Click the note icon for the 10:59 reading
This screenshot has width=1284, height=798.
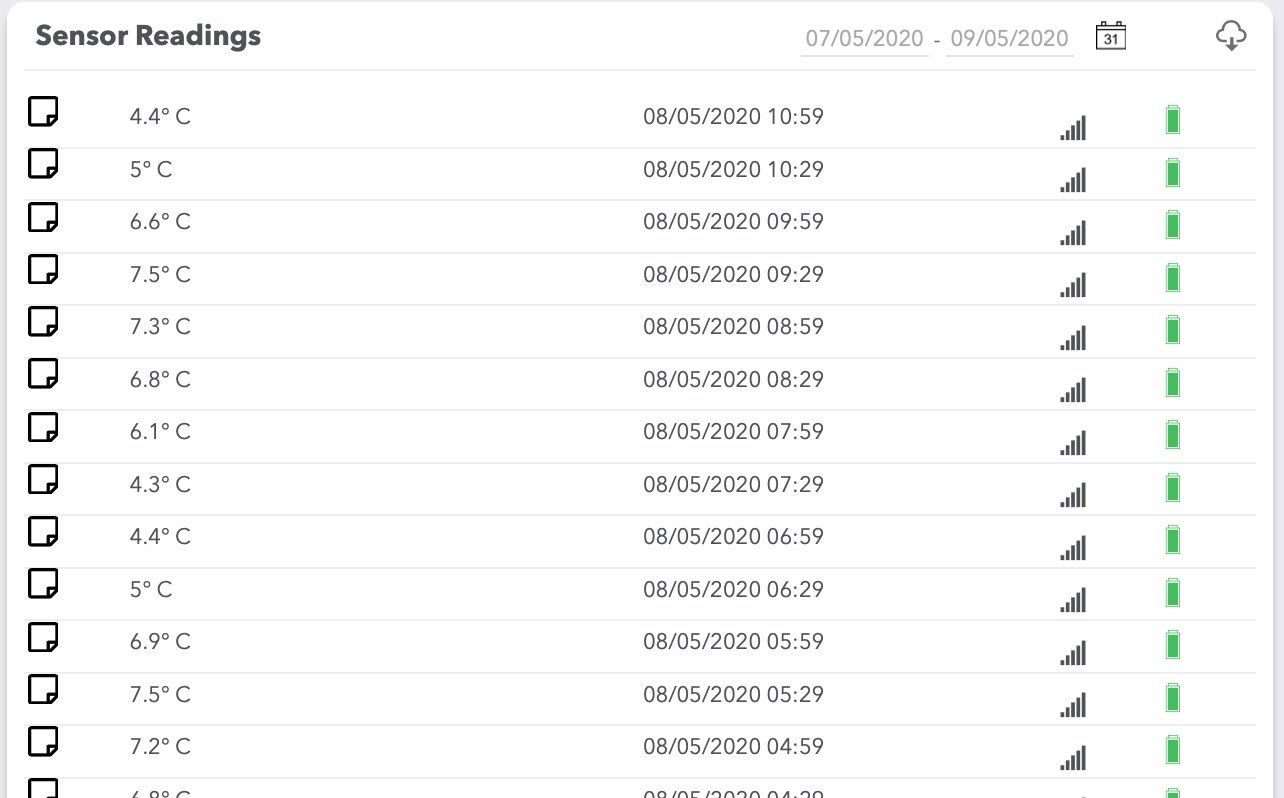(x=43, y=111)
